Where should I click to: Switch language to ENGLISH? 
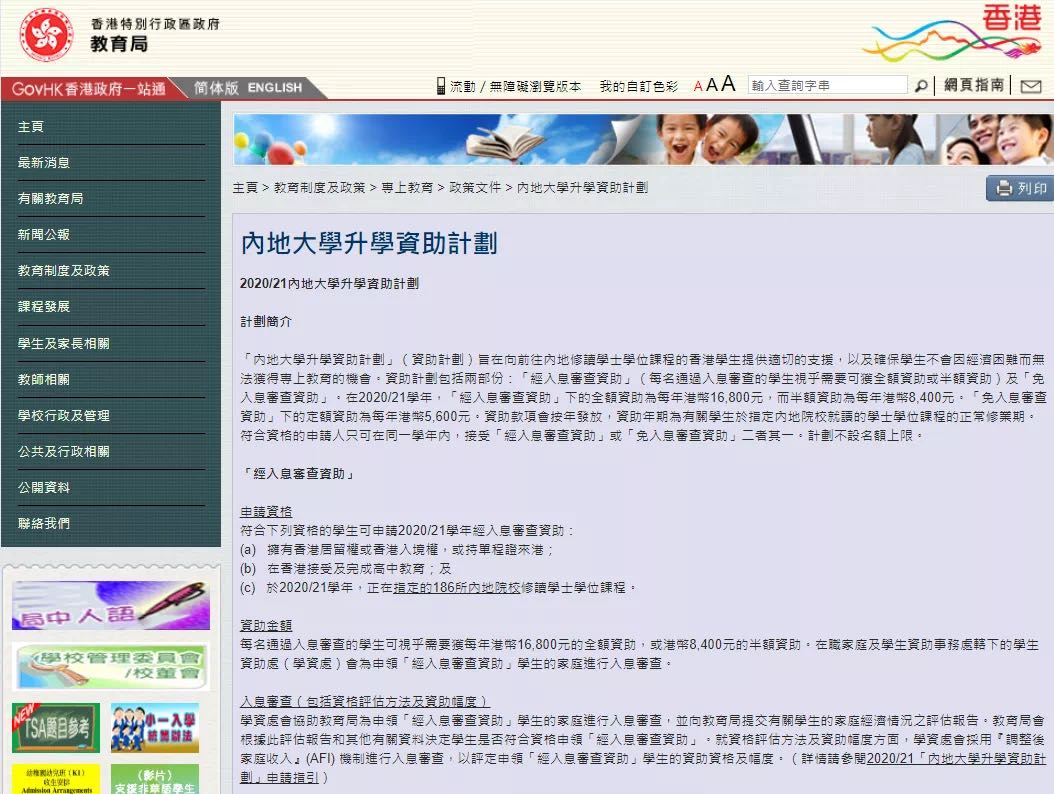pos(275,88)
